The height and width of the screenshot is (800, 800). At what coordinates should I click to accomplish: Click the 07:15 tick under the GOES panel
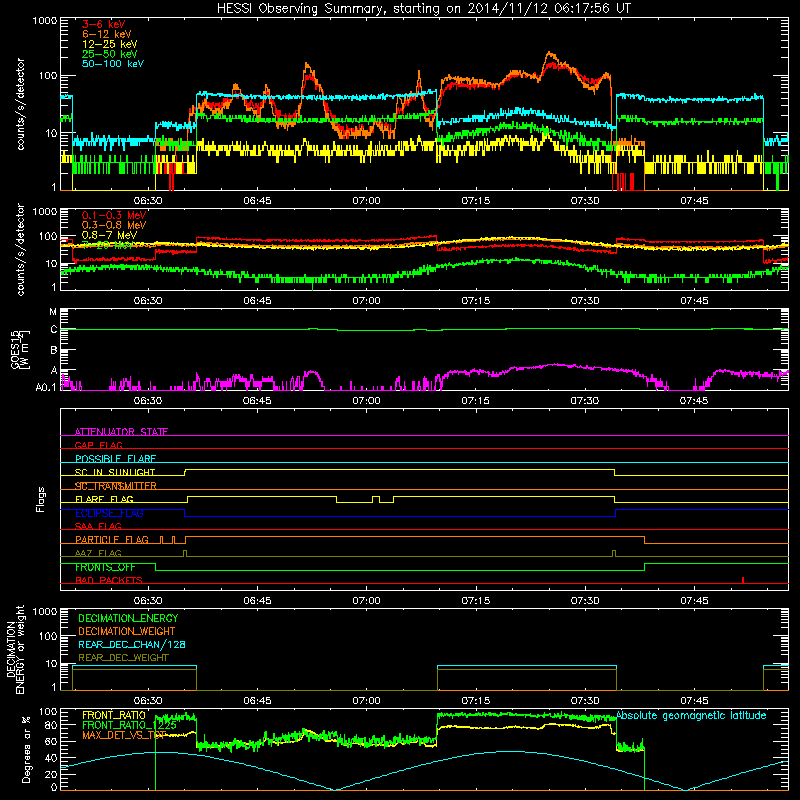(x=476, y=401)
